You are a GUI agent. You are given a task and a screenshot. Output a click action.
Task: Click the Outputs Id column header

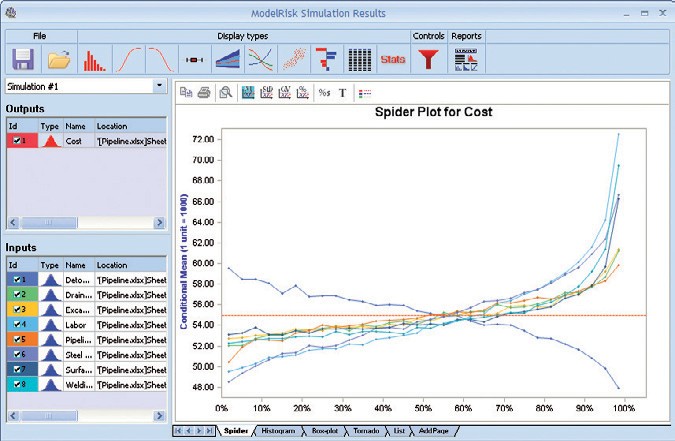point(22,126)
